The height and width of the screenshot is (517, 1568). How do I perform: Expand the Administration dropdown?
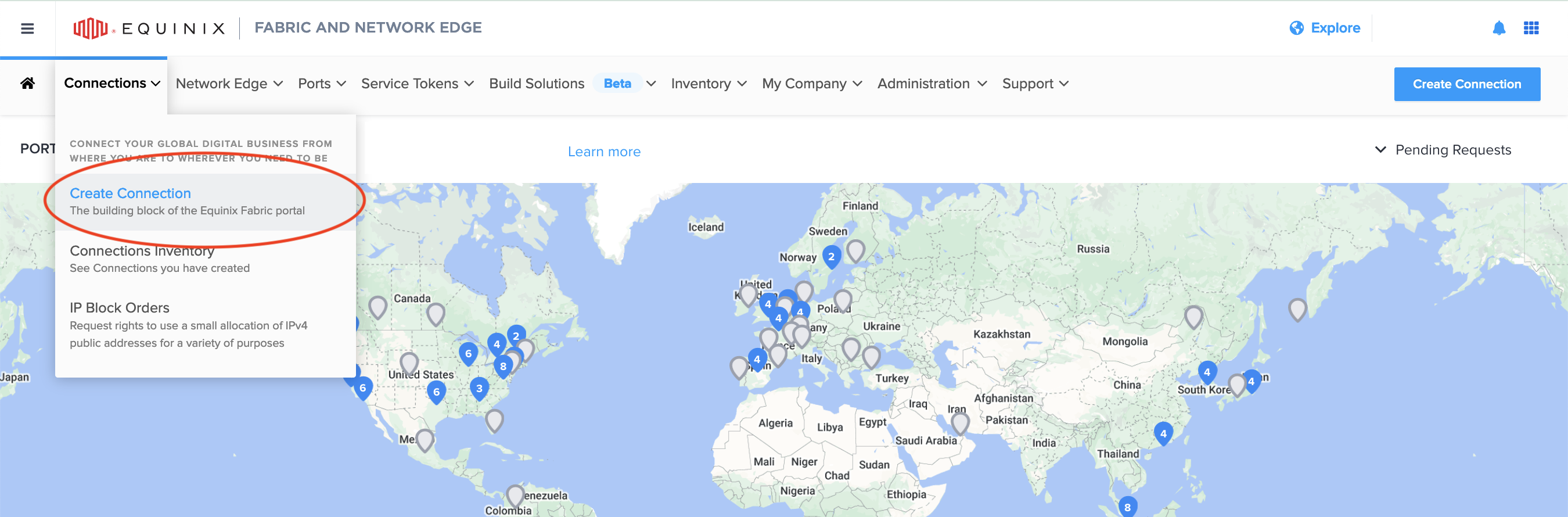932,84
